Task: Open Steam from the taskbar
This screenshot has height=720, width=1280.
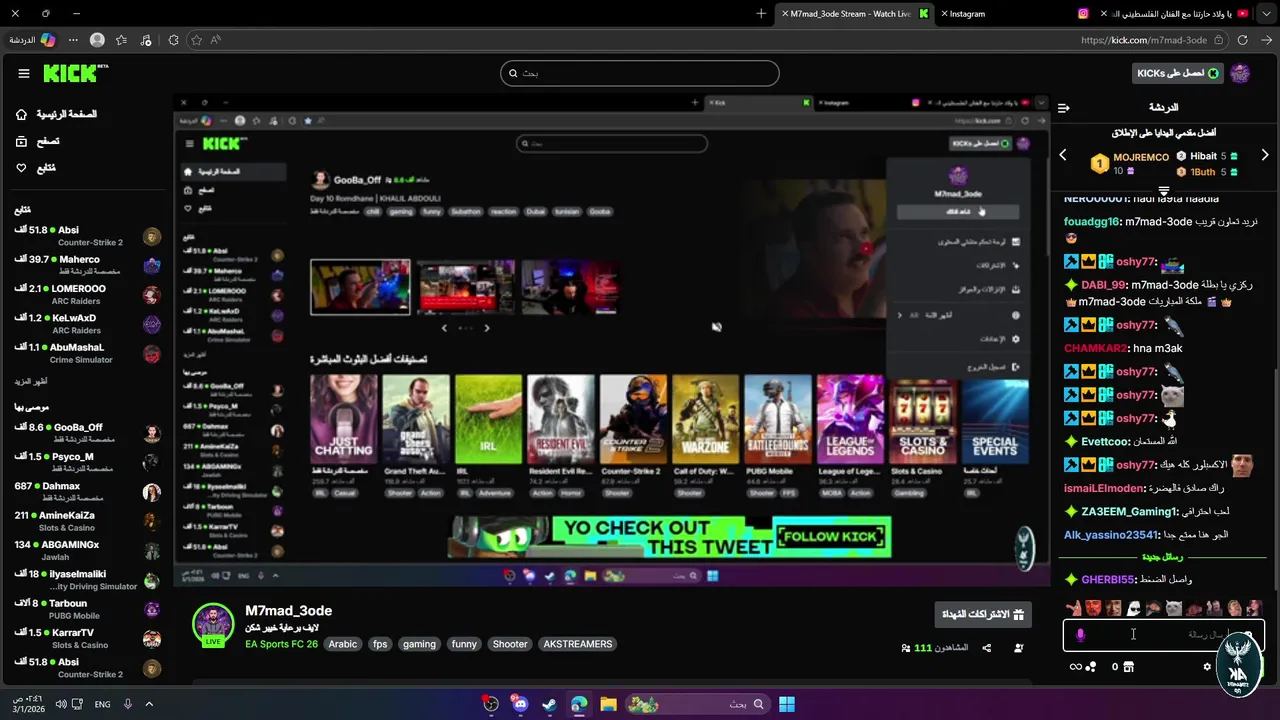Action: point(549,704)
